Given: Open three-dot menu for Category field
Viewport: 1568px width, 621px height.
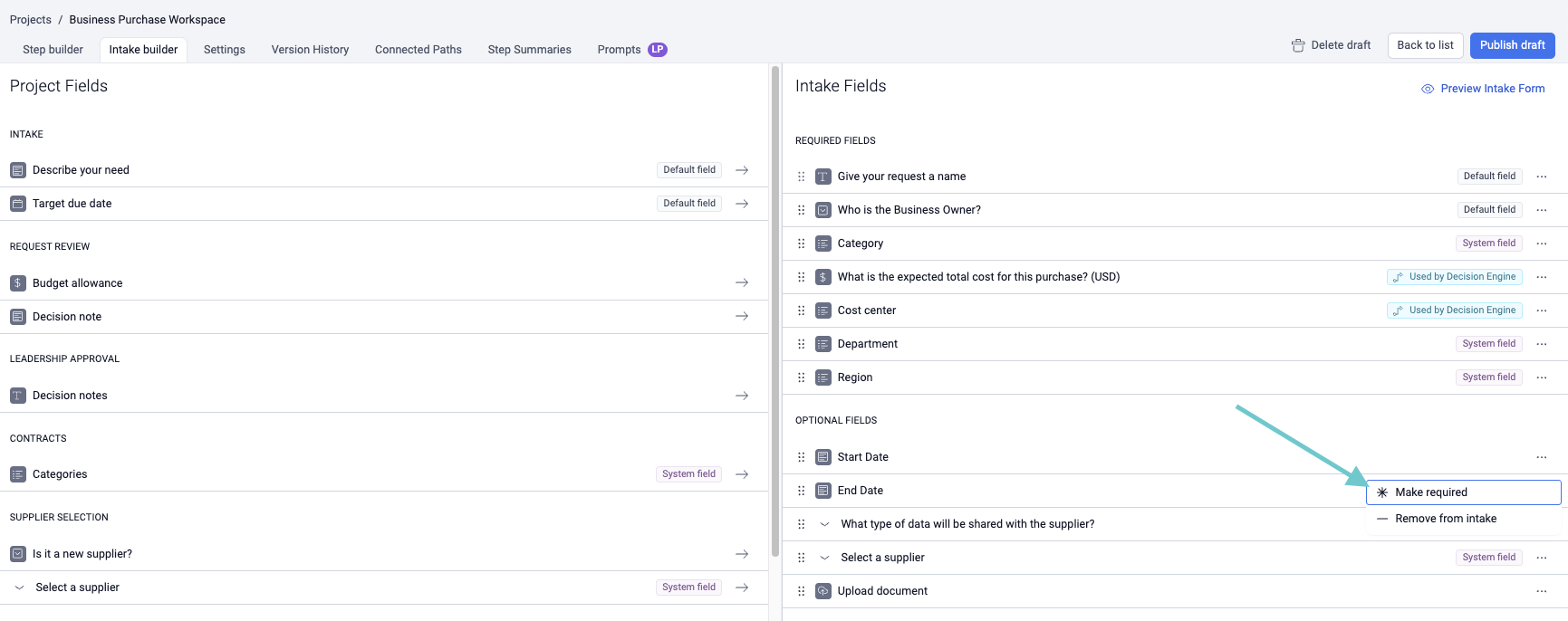Looking at the screenshot, I should click(1541, 244).
